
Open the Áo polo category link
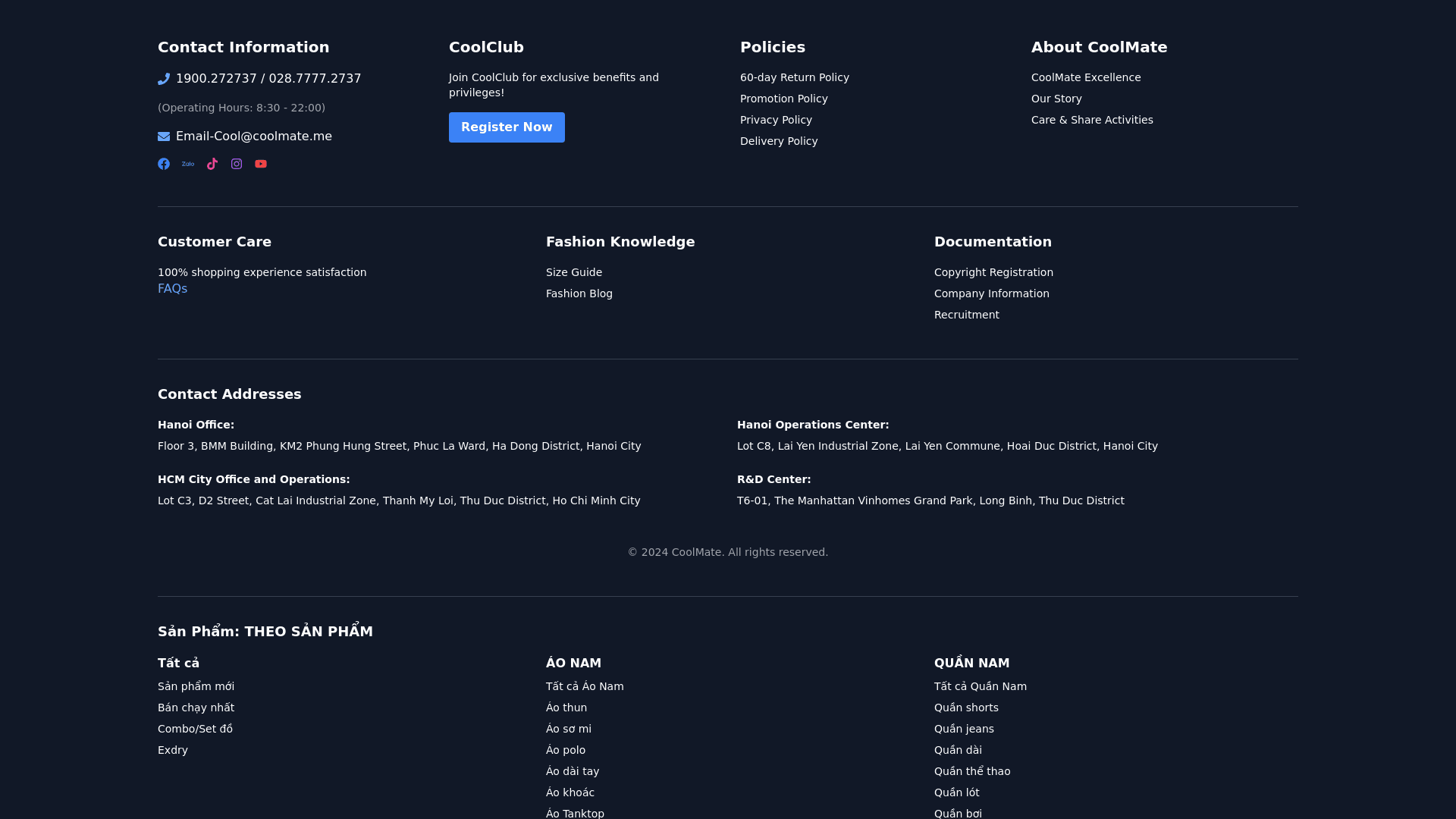pyautogui.click(x=565, y=750)
